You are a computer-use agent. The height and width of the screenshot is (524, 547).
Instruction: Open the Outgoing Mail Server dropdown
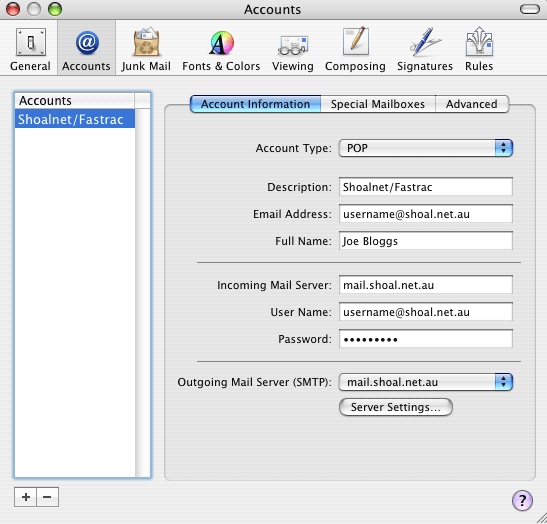[426, 382]
